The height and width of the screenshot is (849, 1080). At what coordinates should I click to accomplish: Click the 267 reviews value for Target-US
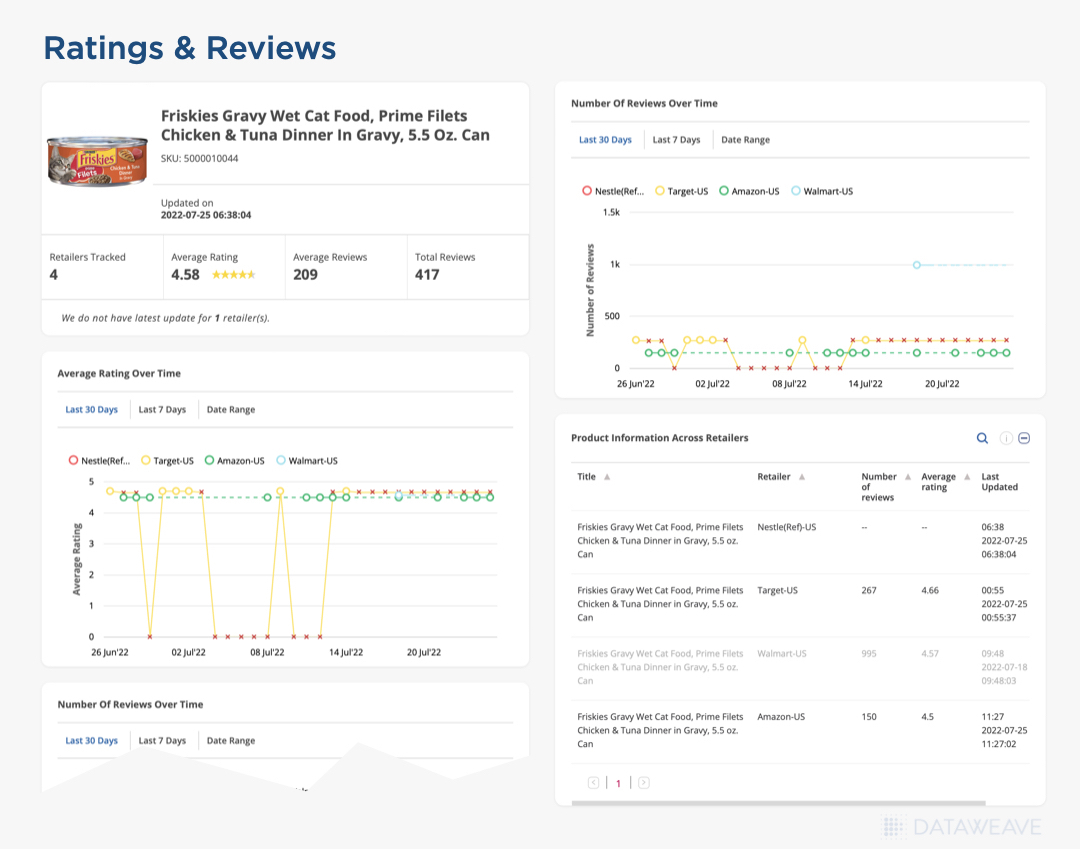coord(869,590)
